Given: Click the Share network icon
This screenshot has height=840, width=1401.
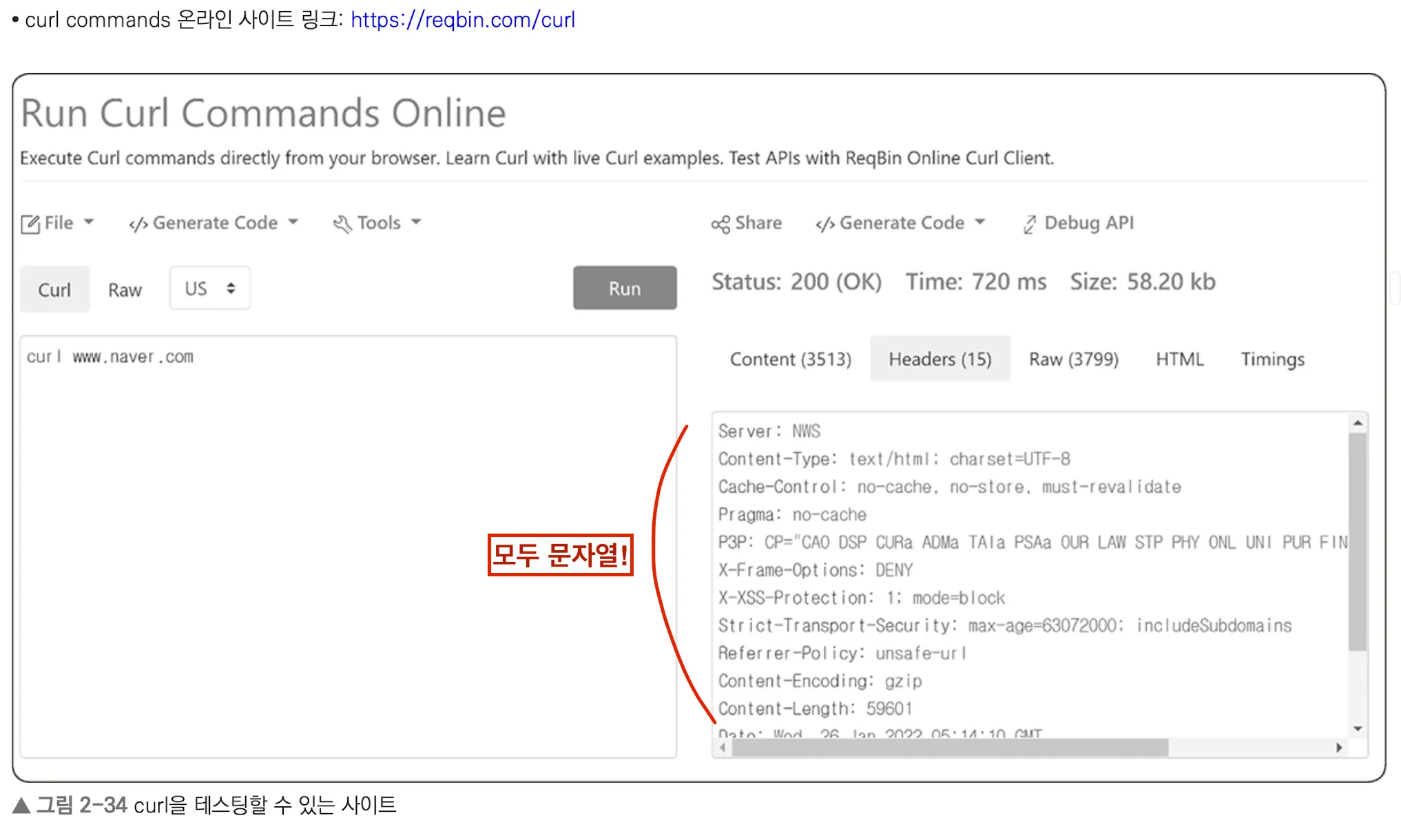Looking at the screenshot, I should click(720, 224).
